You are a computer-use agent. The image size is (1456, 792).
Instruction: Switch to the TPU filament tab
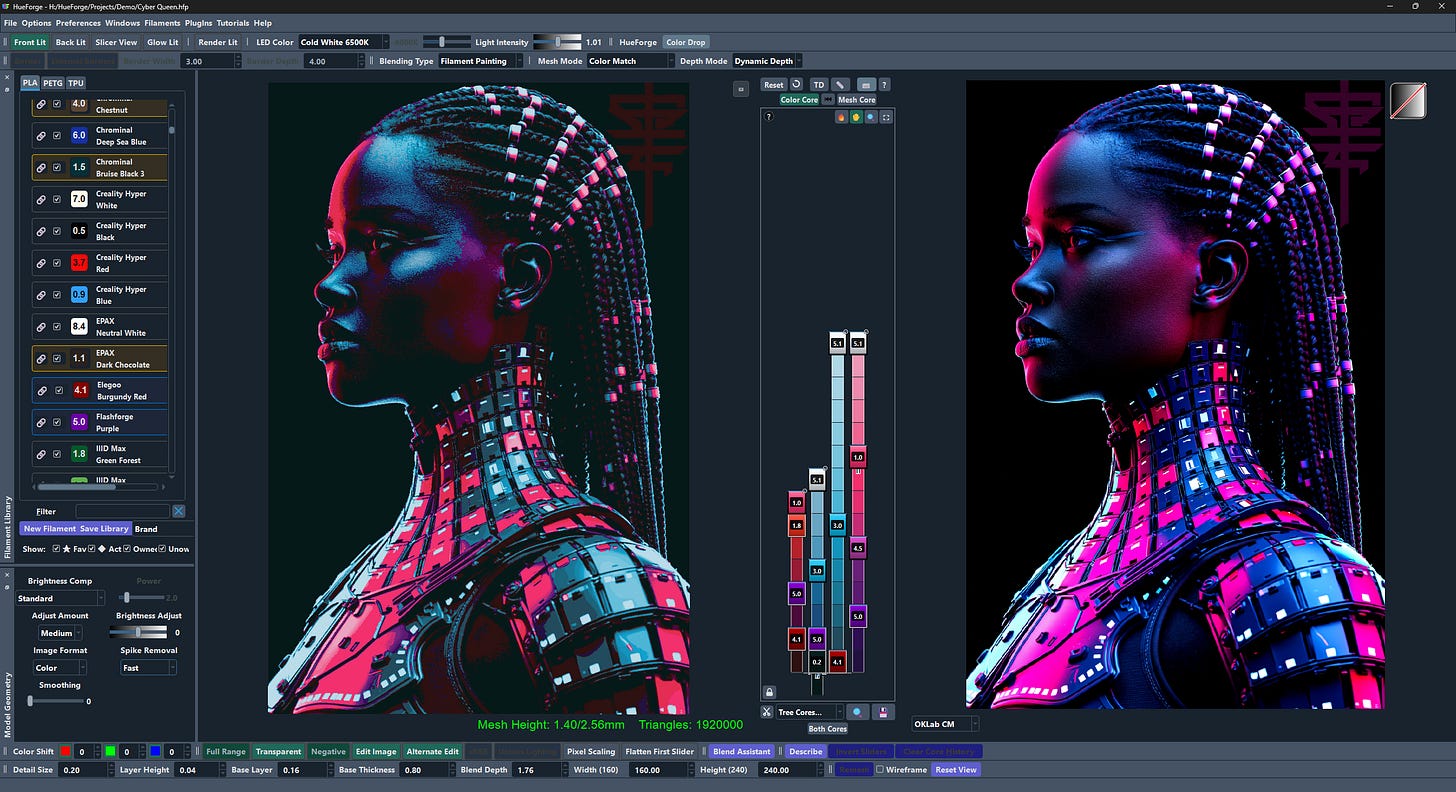click(76, 83)
